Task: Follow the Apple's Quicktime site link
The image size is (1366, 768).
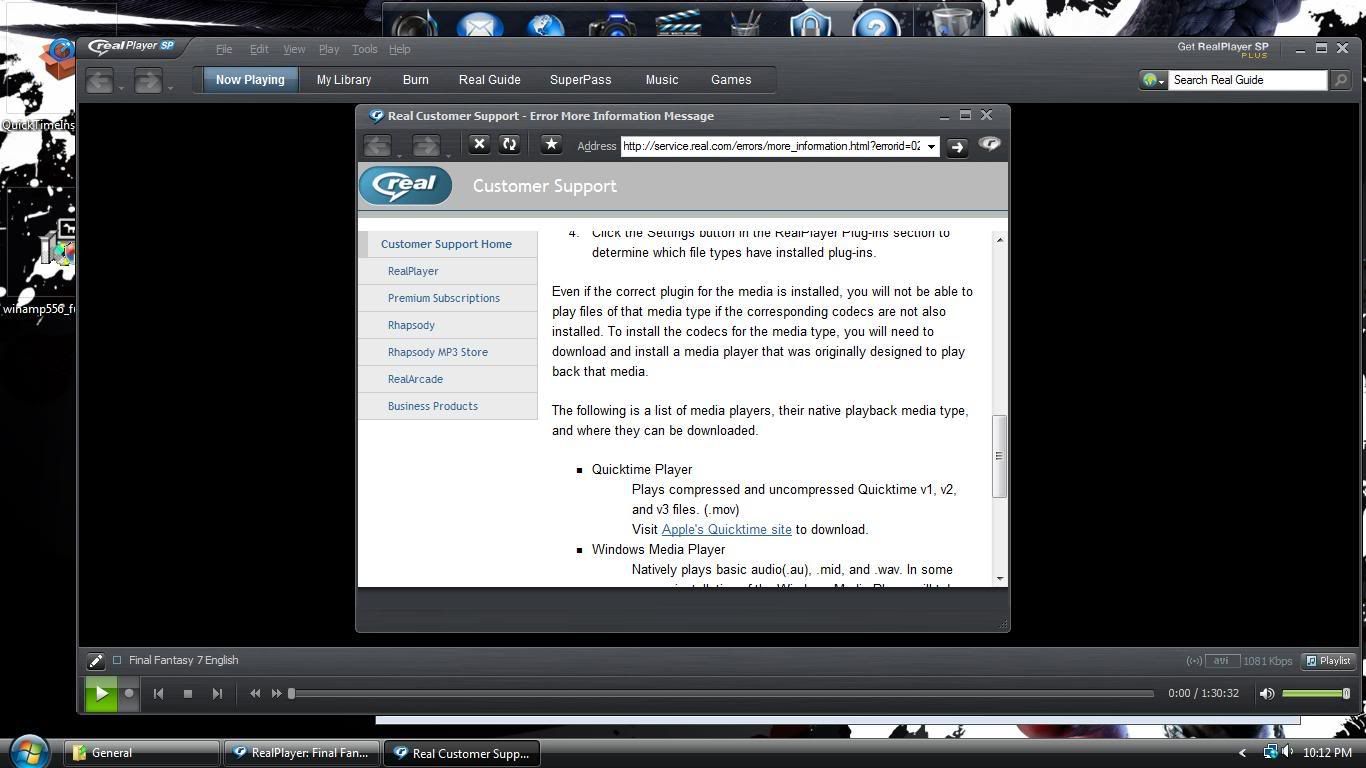Action: (x=726, y=529)
